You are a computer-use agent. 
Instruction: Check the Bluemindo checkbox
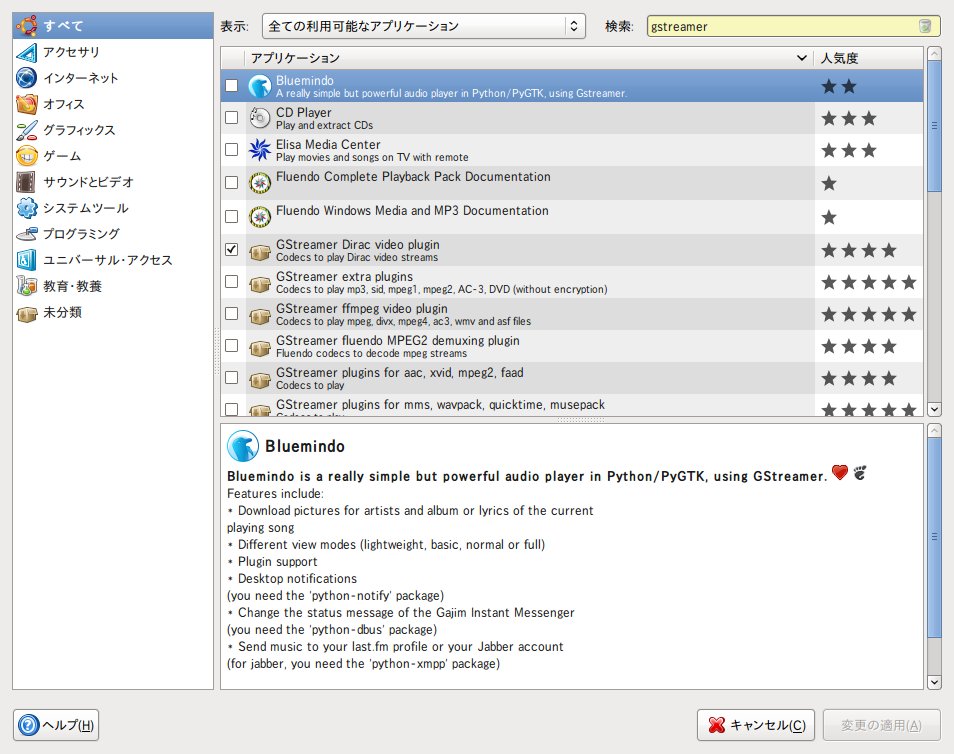232,86
